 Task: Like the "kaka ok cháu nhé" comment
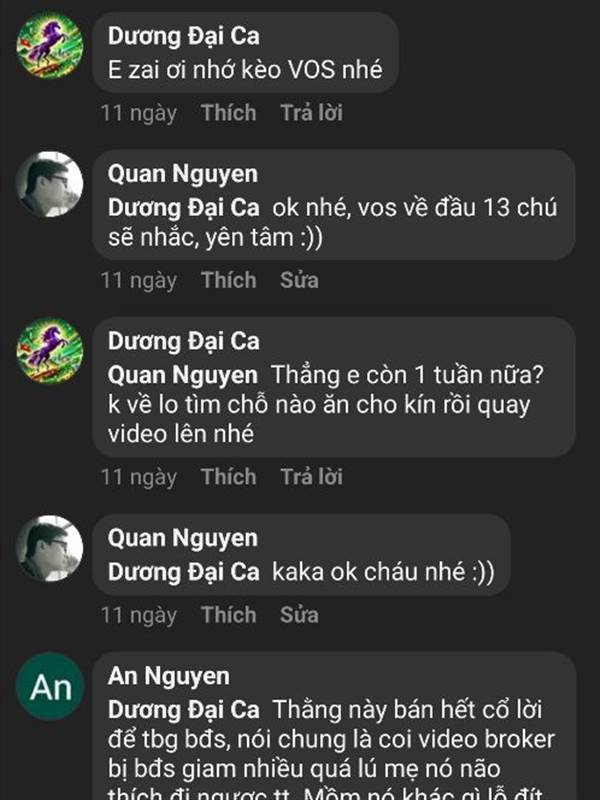click(x=229, y=615)
